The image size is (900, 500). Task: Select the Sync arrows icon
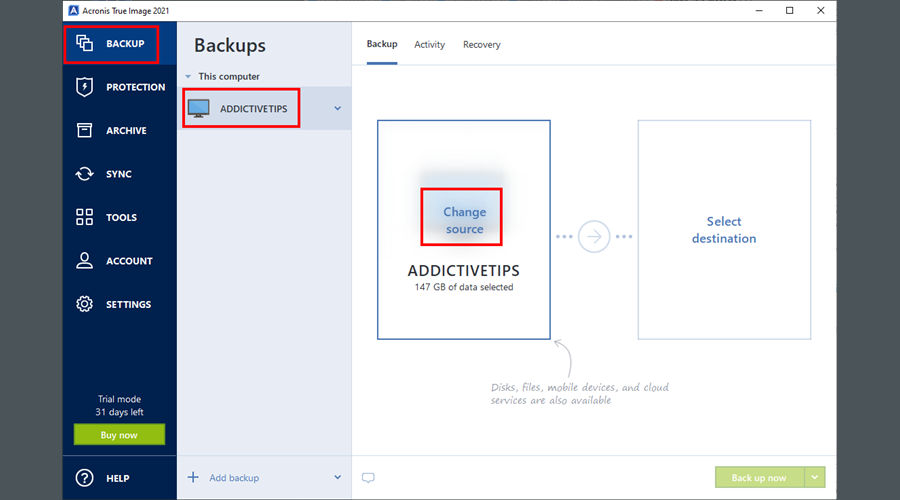(85, 174)
